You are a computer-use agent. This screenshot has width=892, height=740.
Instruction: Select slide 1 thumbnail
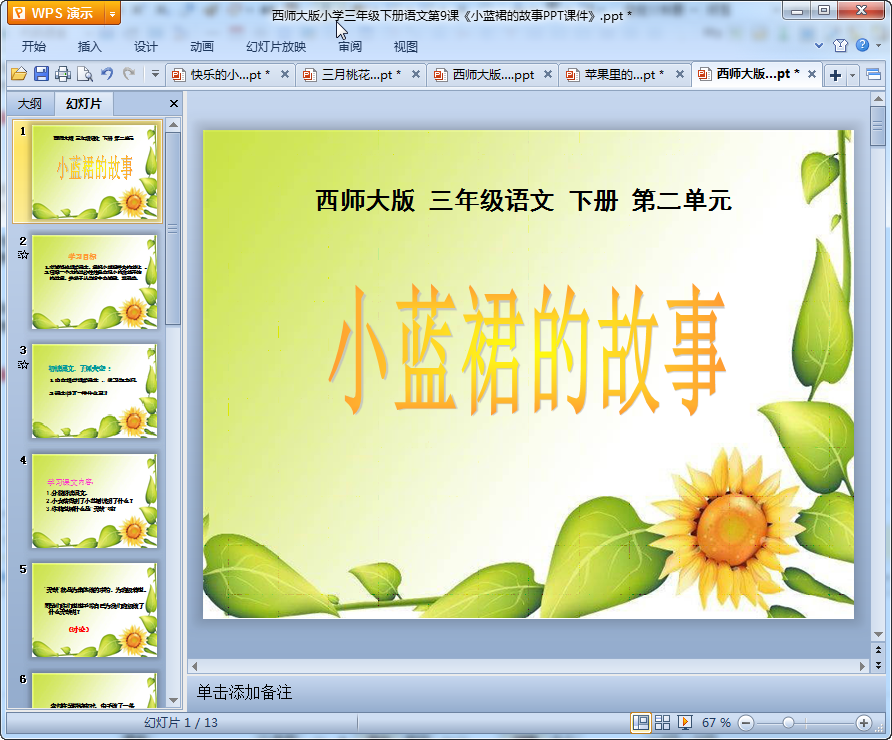tap(94, 172)
